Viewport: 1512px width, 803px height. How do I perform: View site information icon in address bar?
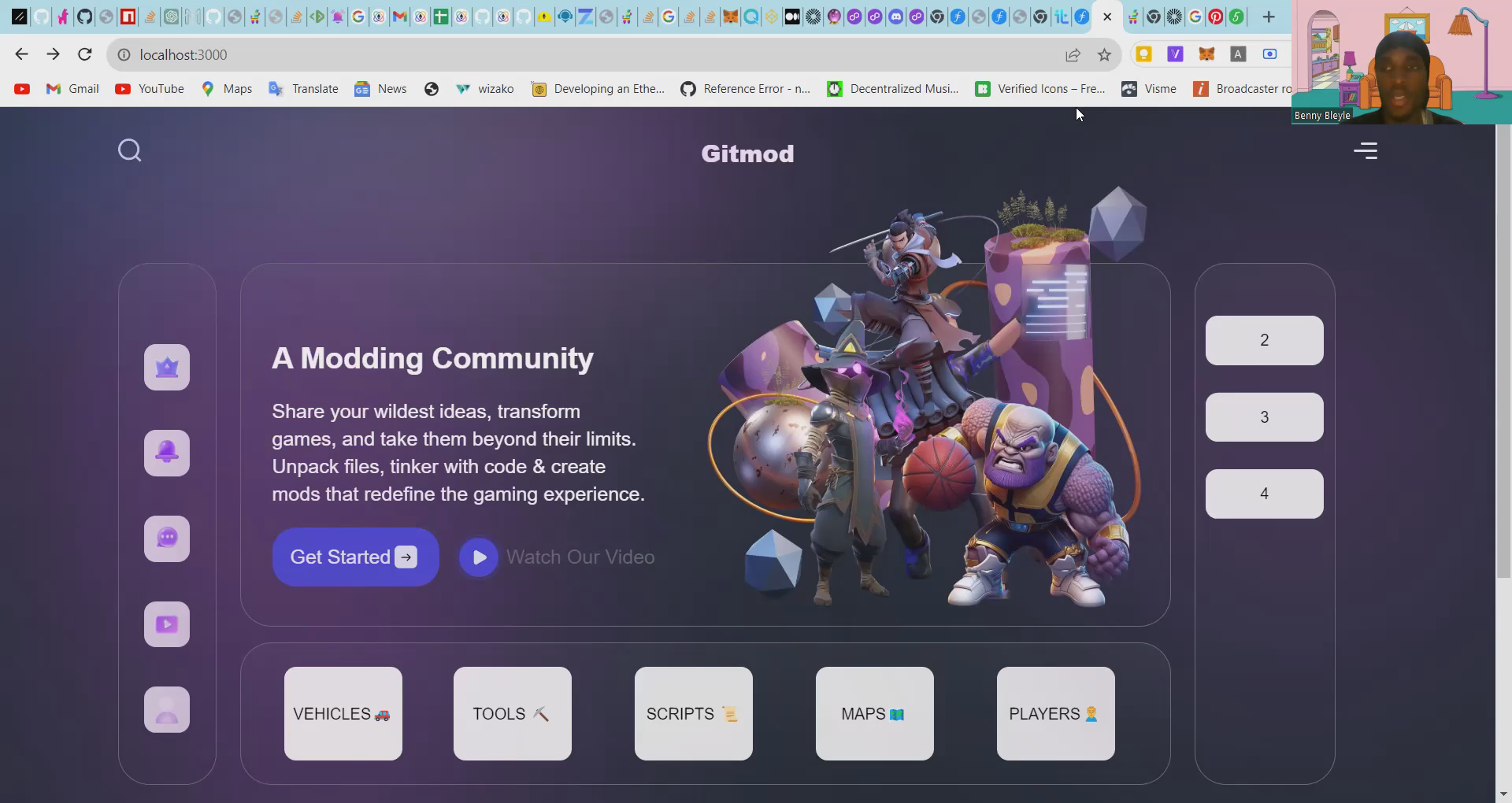124,54
